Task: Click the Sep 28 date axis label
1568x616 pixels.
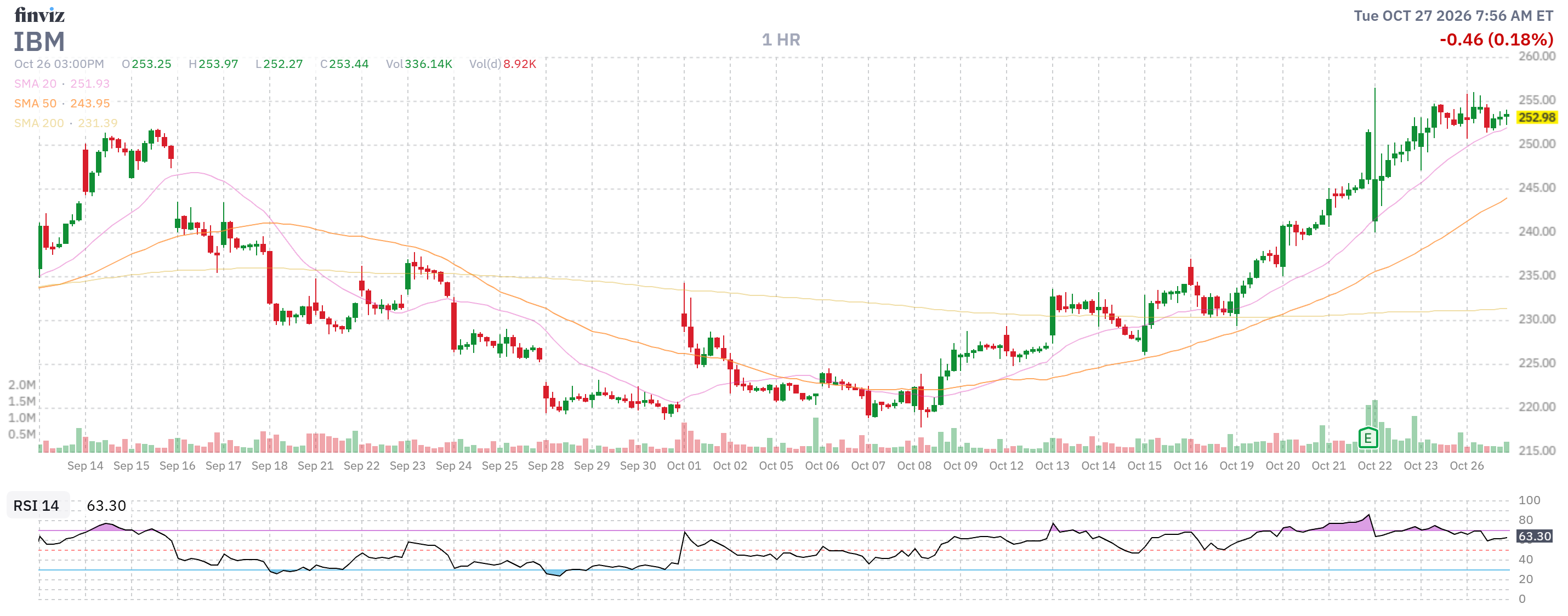Action: (x=546, y=466)
